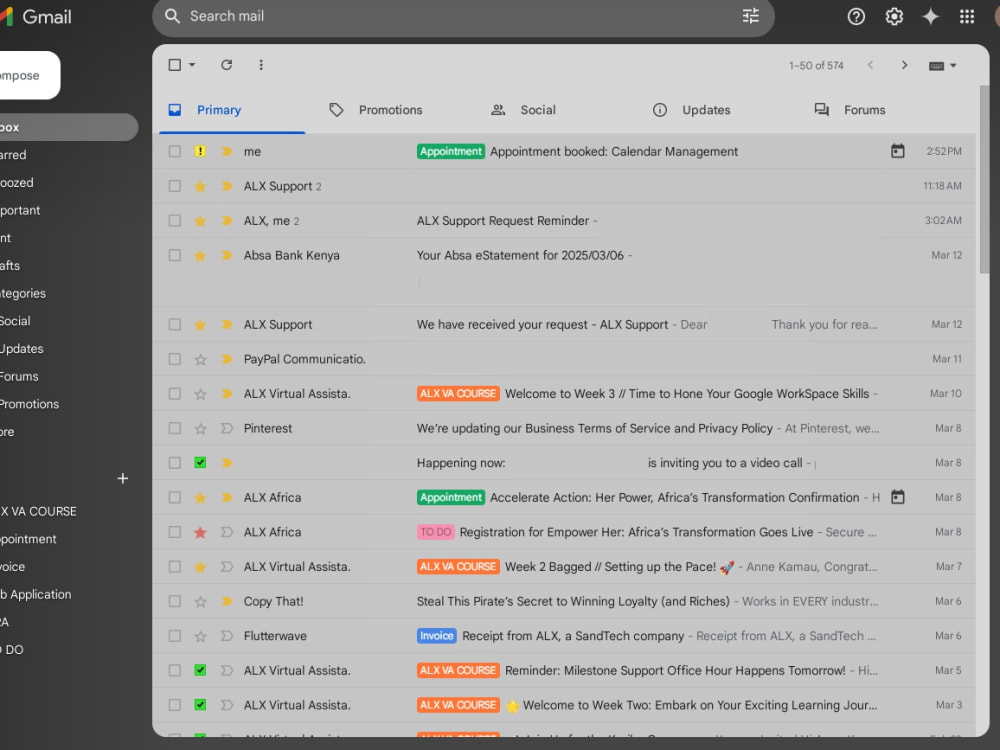
Task: Click the calendar icon on Accelerate Action email
Action: click(897, 497)
